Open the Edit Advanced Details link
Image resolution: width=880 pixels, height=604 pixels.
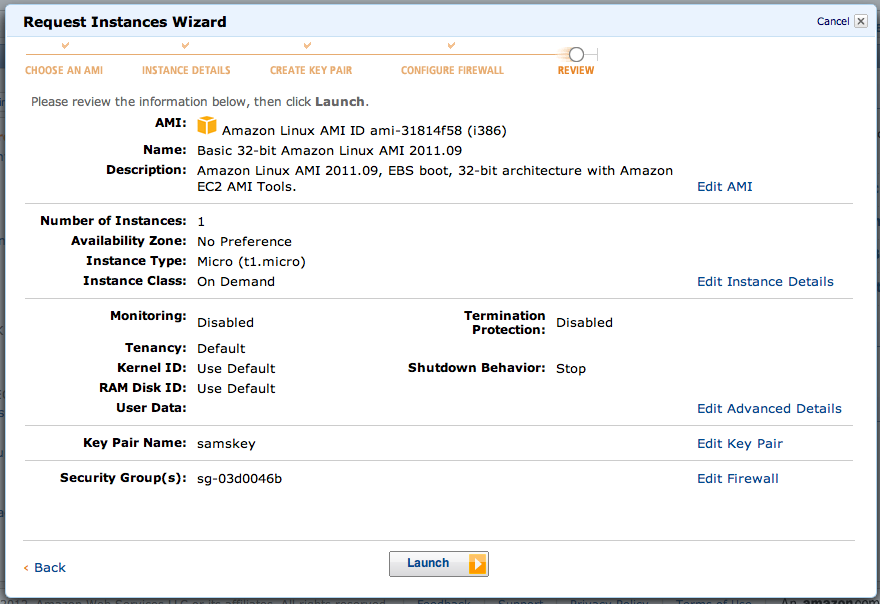tap(769, 408)
